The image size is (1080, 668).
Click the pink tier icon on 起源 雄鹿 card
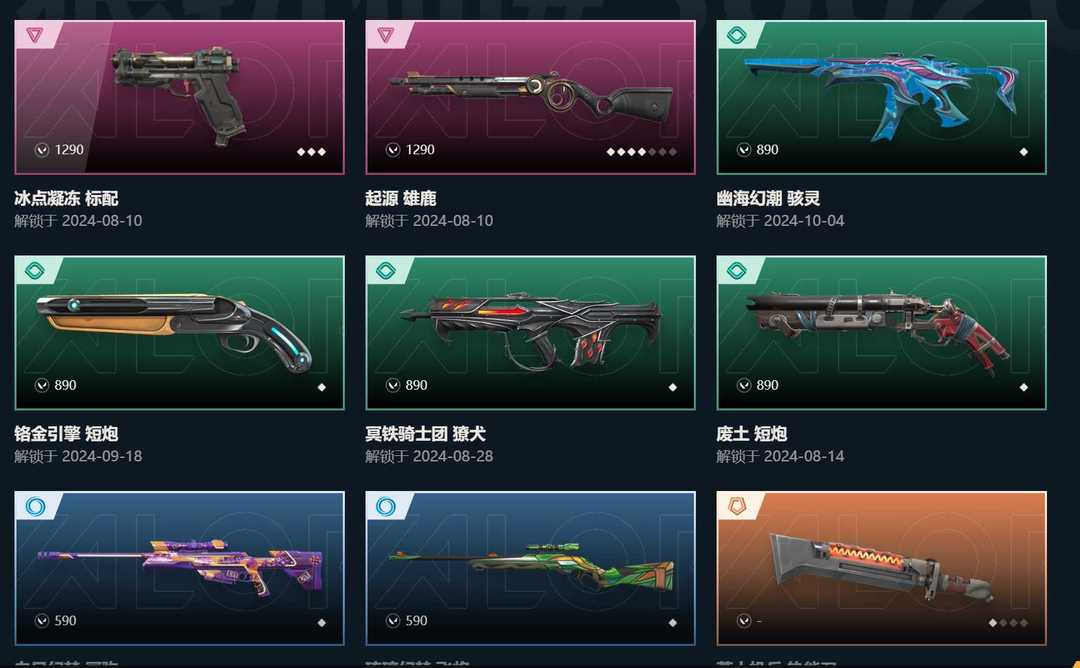[x=385, y=34]
